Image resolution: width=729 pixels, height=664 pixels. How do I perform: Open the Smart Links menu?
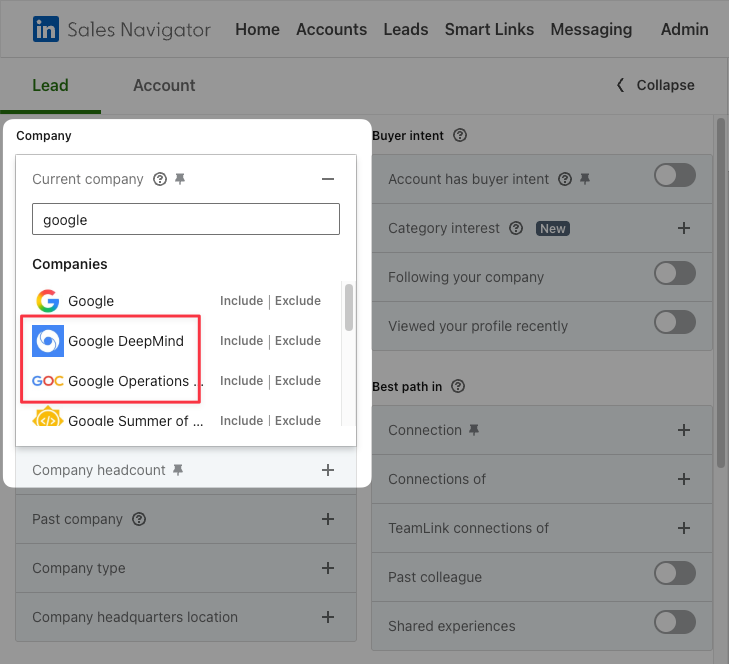point(489,29)
